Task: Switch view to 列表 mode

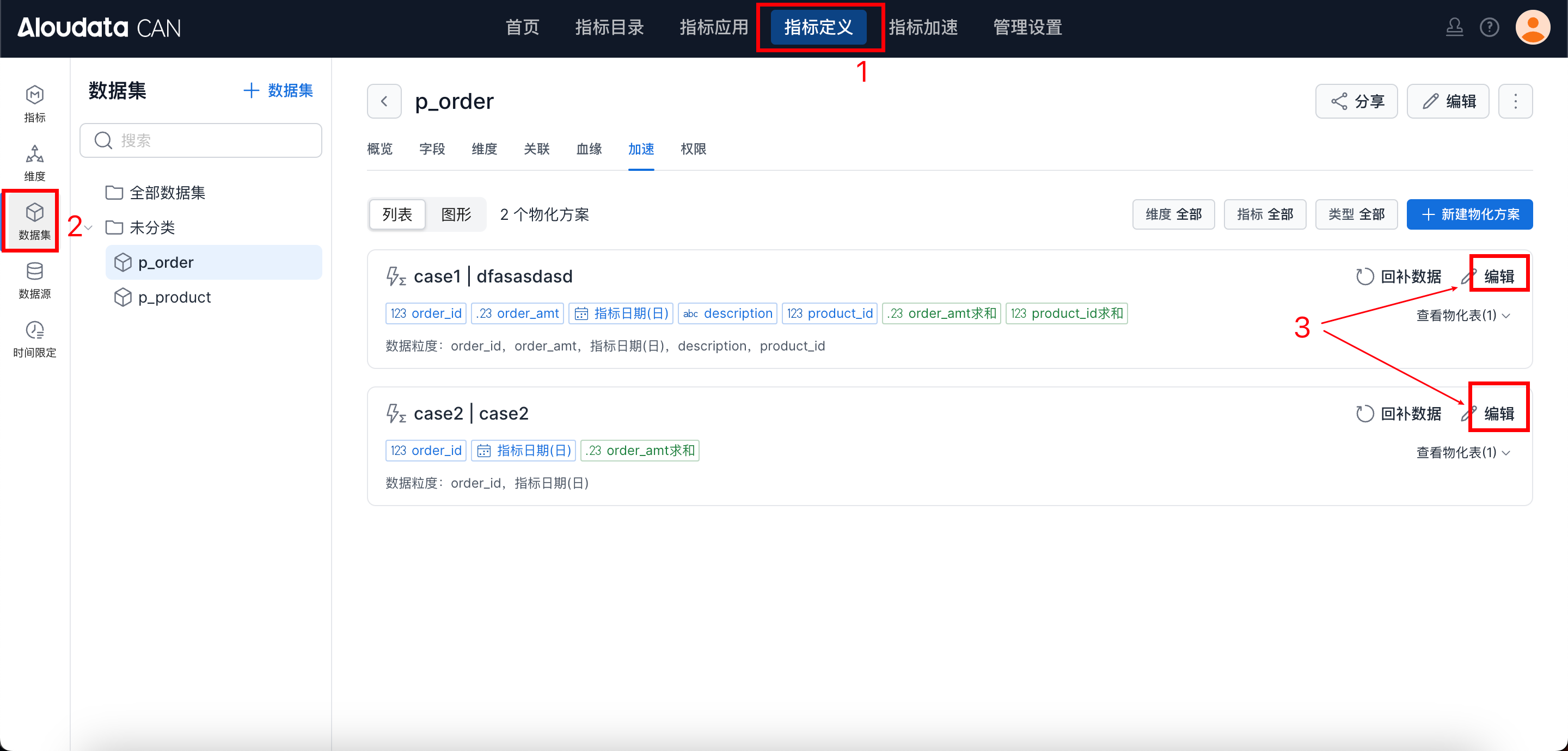Action: [397, 214]
